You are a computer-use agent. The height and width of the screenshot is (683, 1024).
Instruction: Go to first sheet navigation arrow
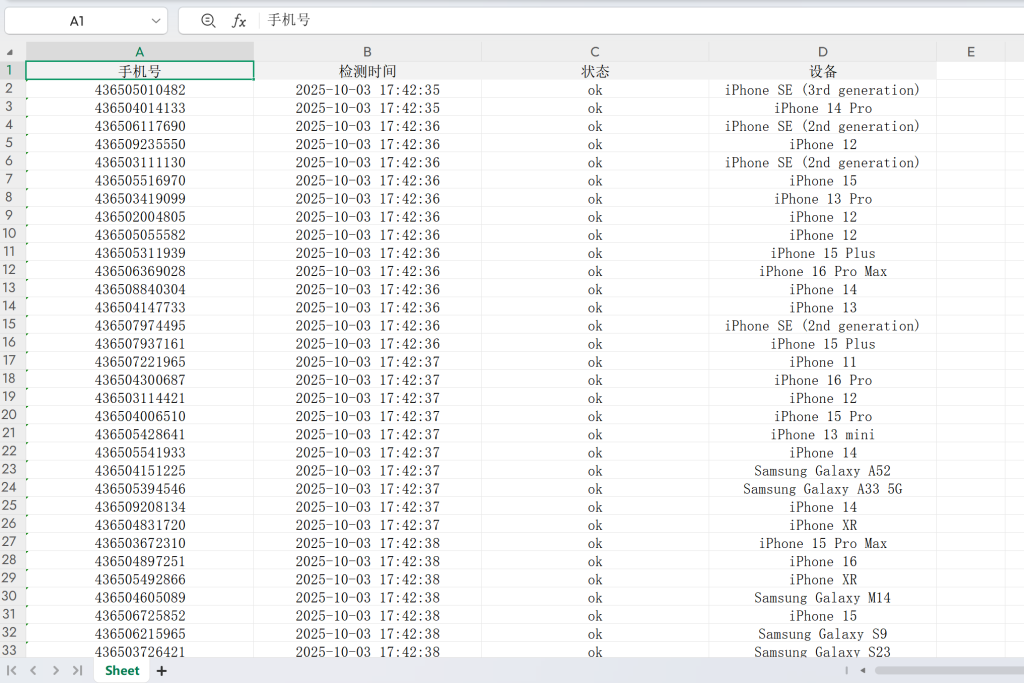click(x=11, y=671)
